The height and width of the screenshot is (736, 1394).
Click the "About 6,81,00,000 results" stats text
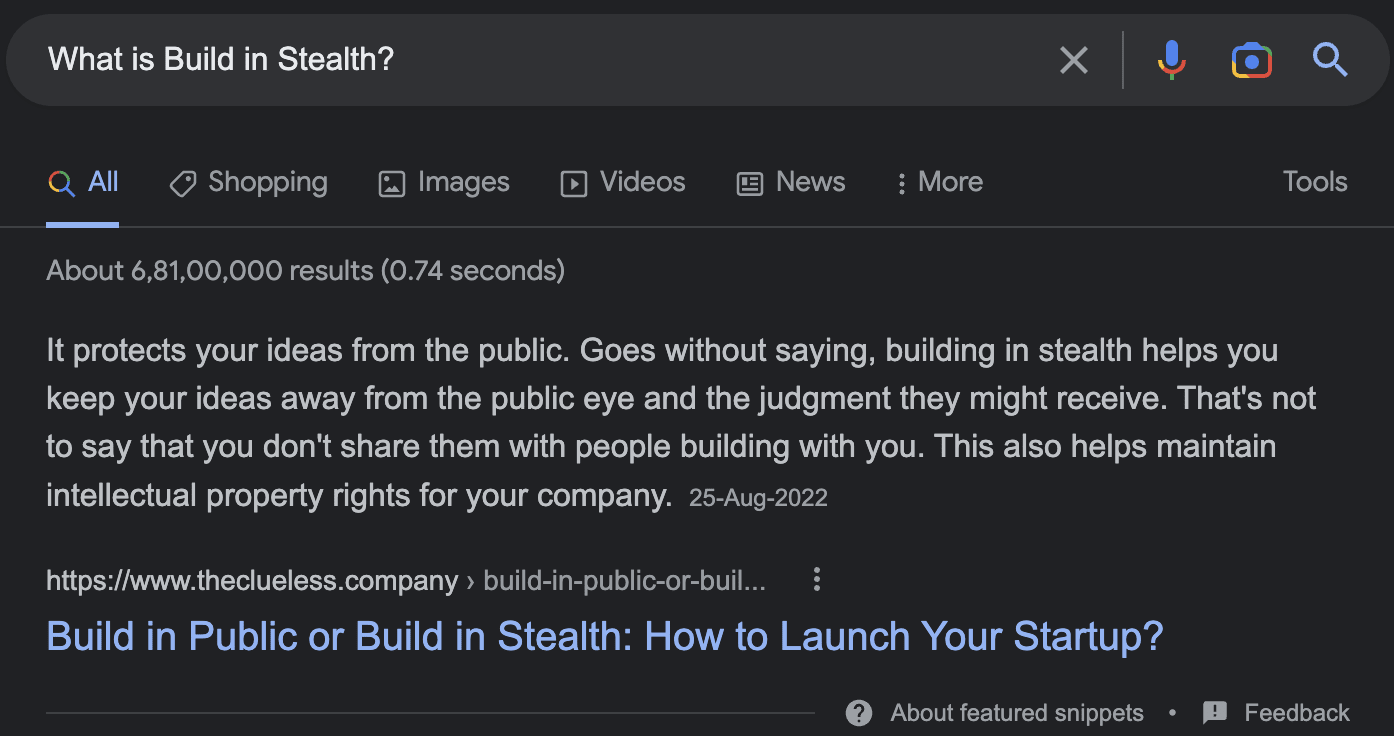pyautogui.click(x=305, y=270)
